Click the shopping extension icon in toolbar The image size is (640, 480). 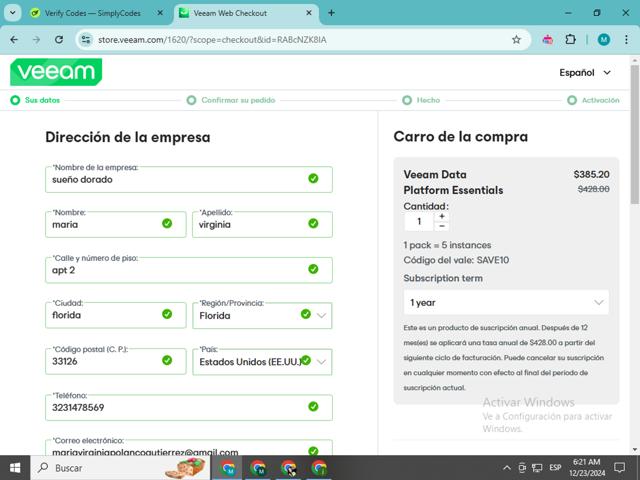tap(548, 40)
